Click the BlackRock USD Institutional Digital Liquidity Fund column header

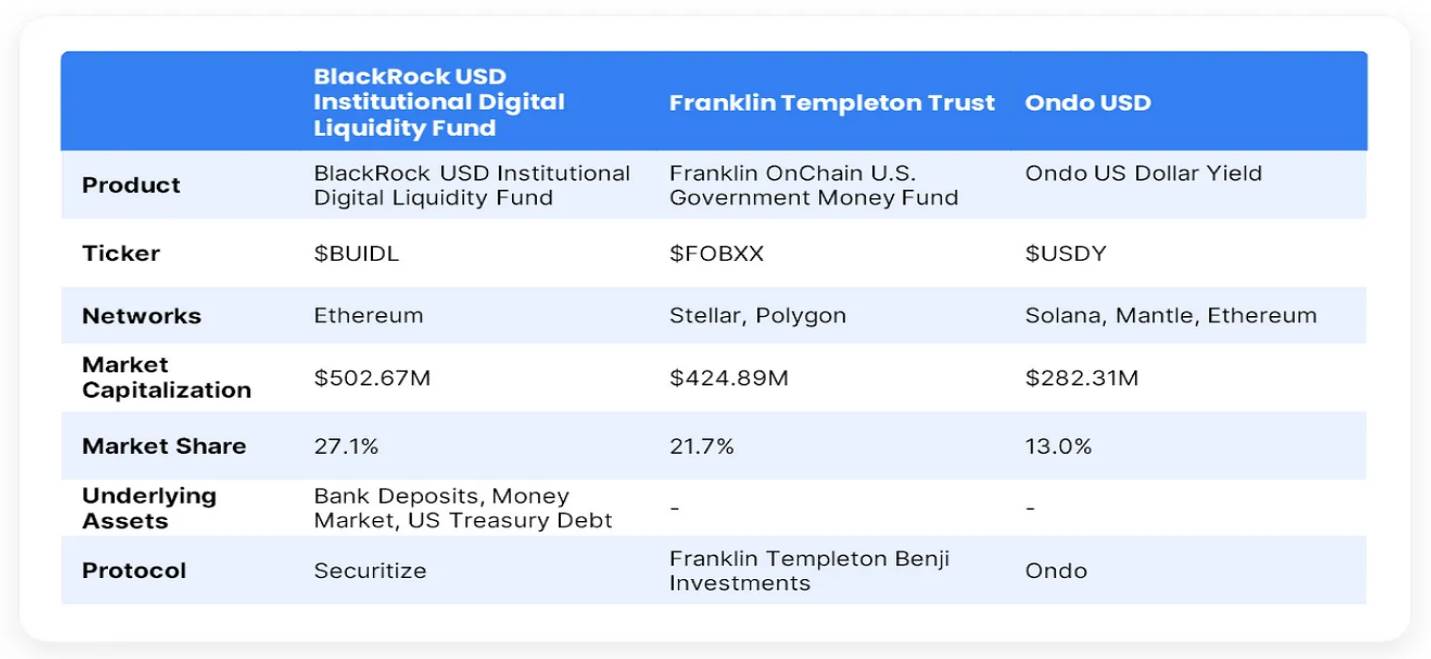pyautogui.click(x=439, y=102)
